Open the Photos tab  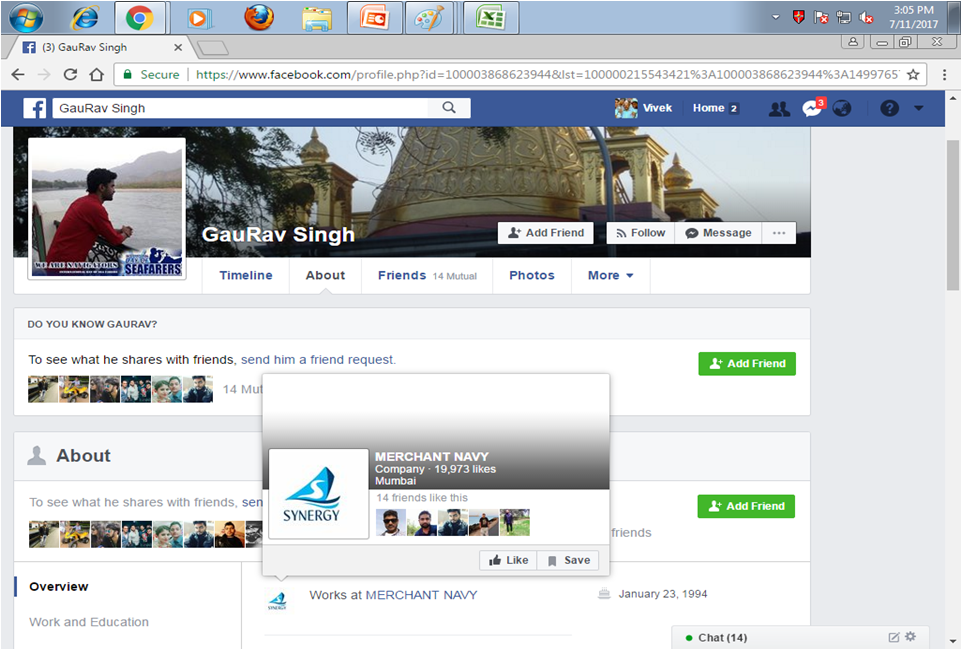point(531,276)
